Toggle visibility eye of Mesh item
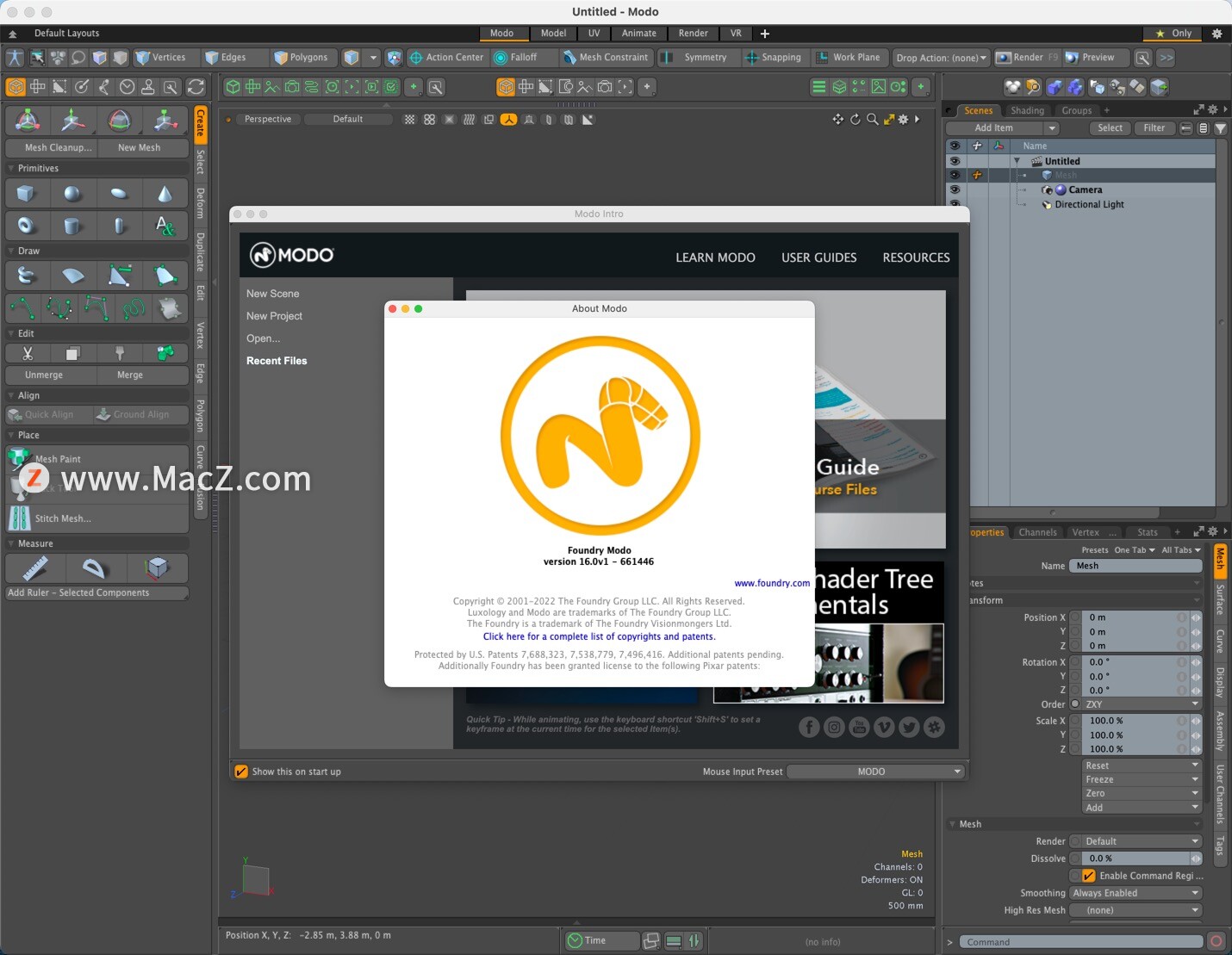1232x955 pixels. click(954, 175)
